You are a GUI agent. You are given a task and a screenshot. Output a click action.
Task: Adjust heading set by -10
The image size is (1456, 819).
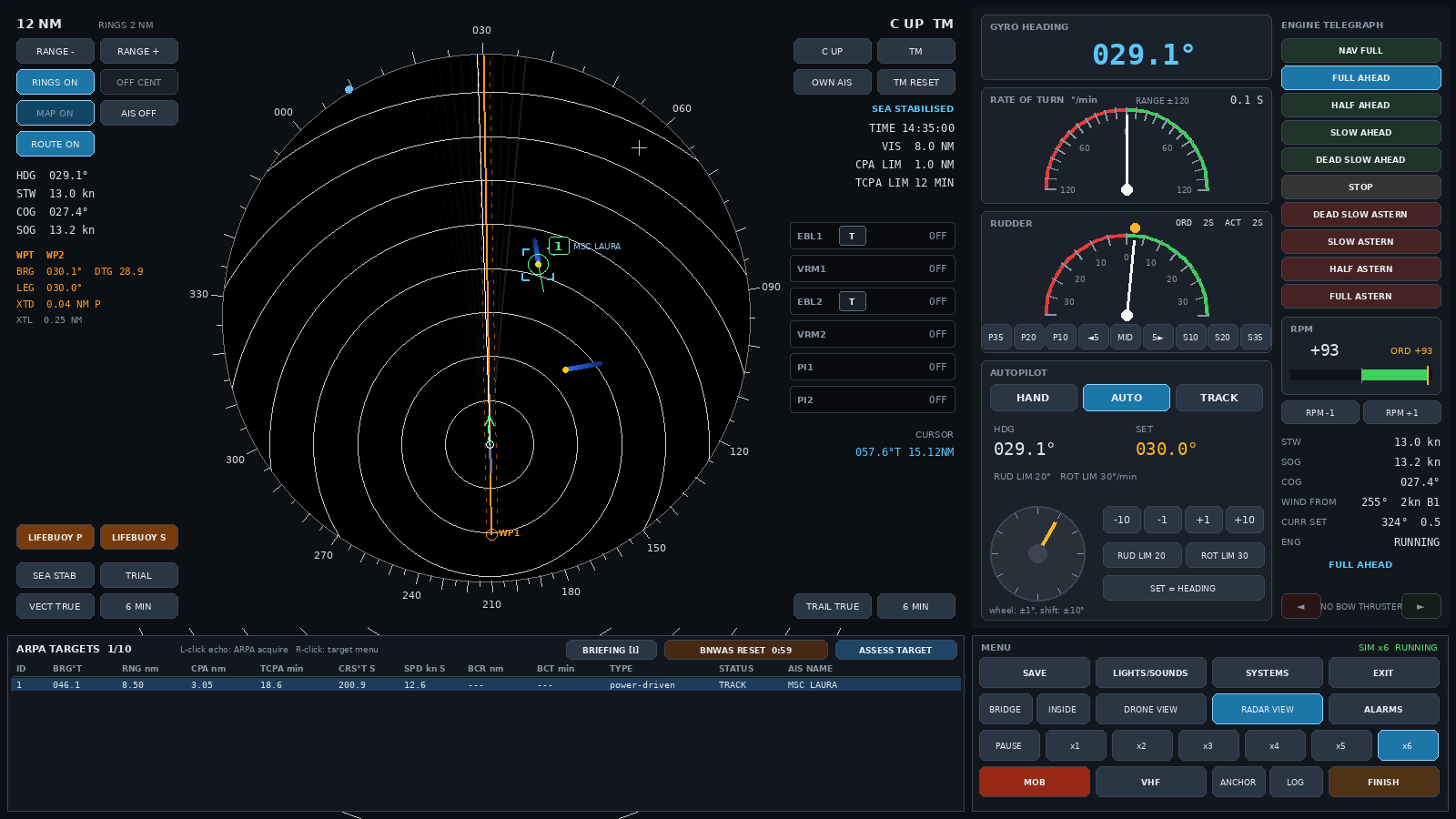point(1121,520)
